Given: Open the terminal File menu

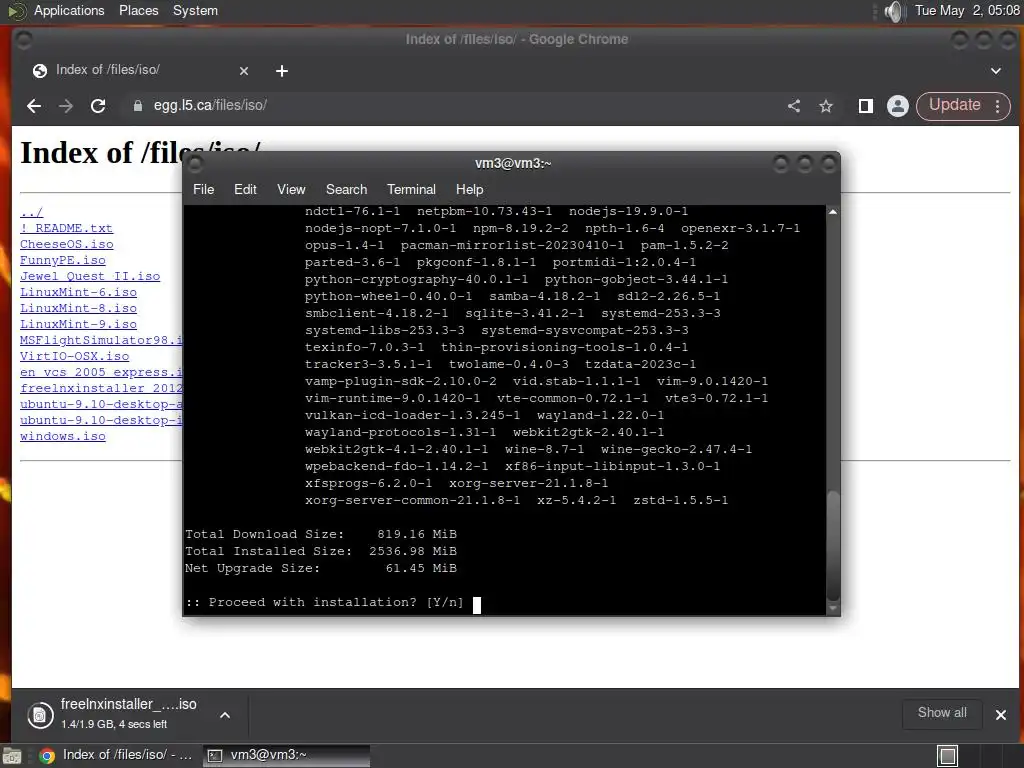Looking at the screenshot, I should 203,189.
